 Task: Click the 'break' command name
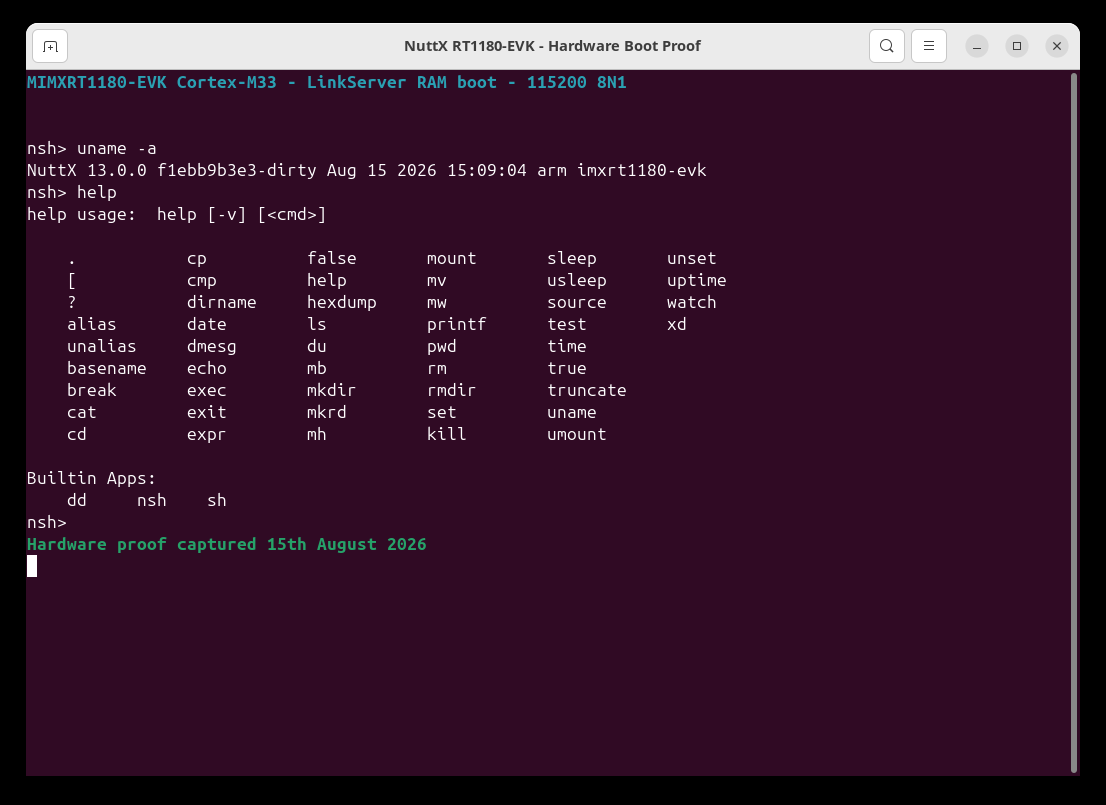(92, 390)
